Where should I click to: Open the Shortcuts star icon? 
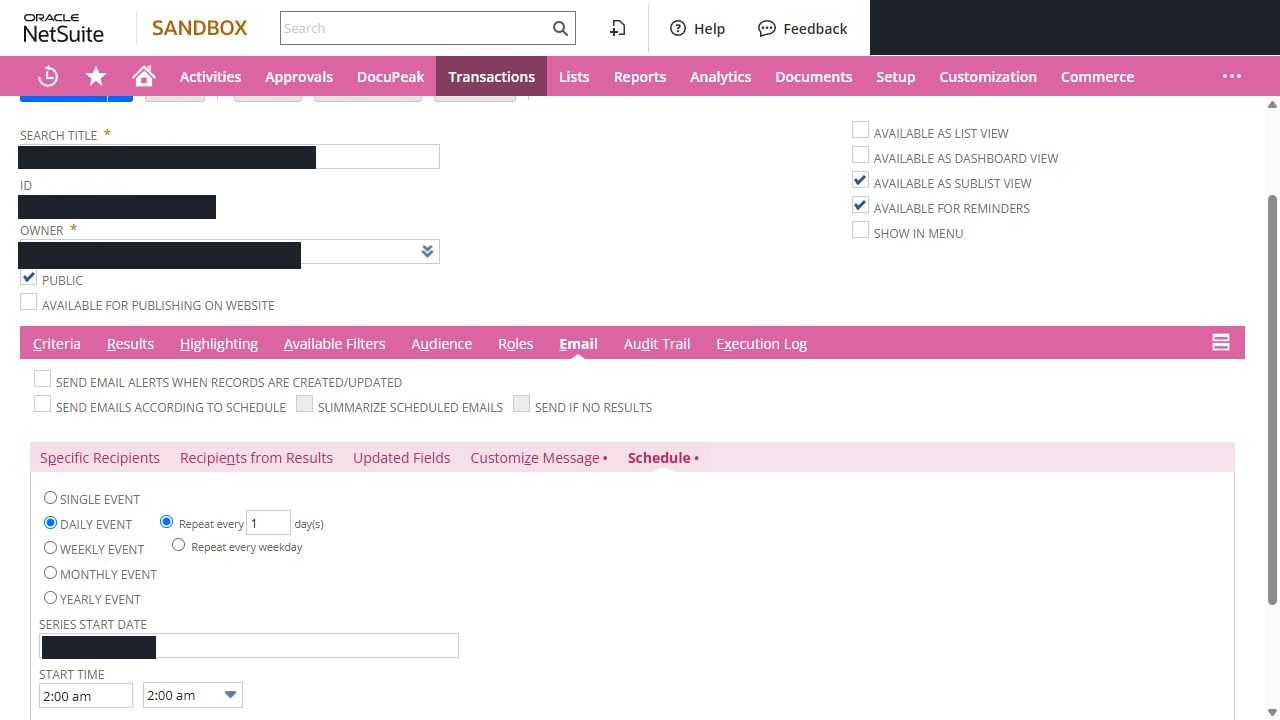[x=96, y=76]
